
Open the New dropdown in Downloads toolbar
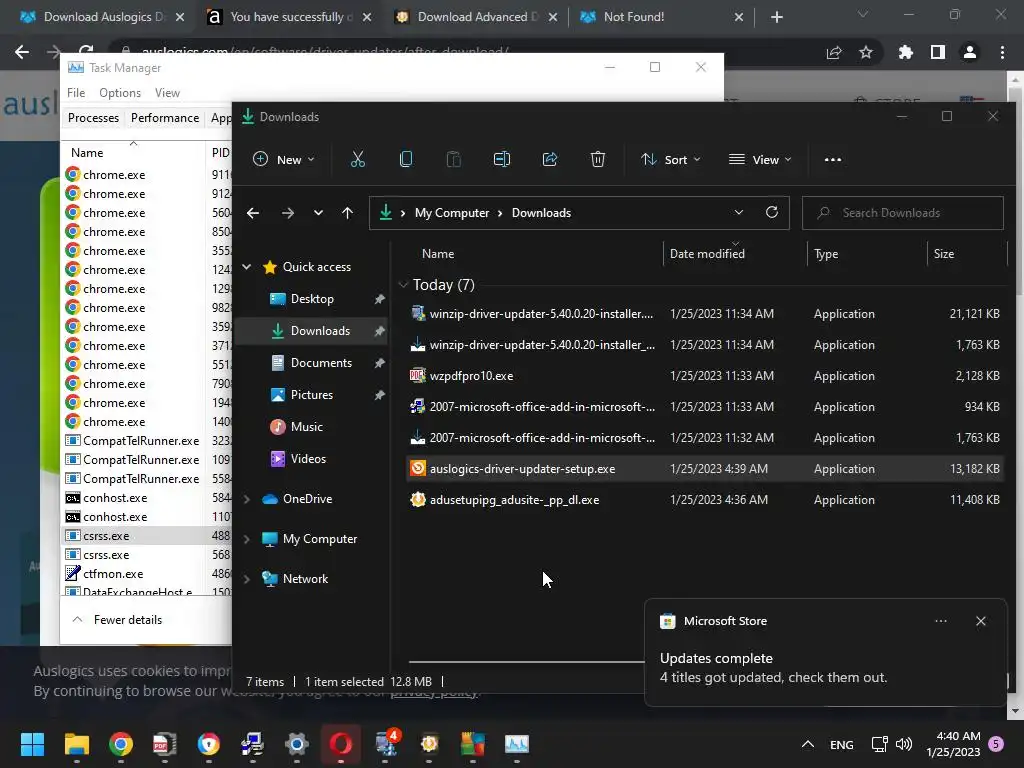tap(283, 159)
